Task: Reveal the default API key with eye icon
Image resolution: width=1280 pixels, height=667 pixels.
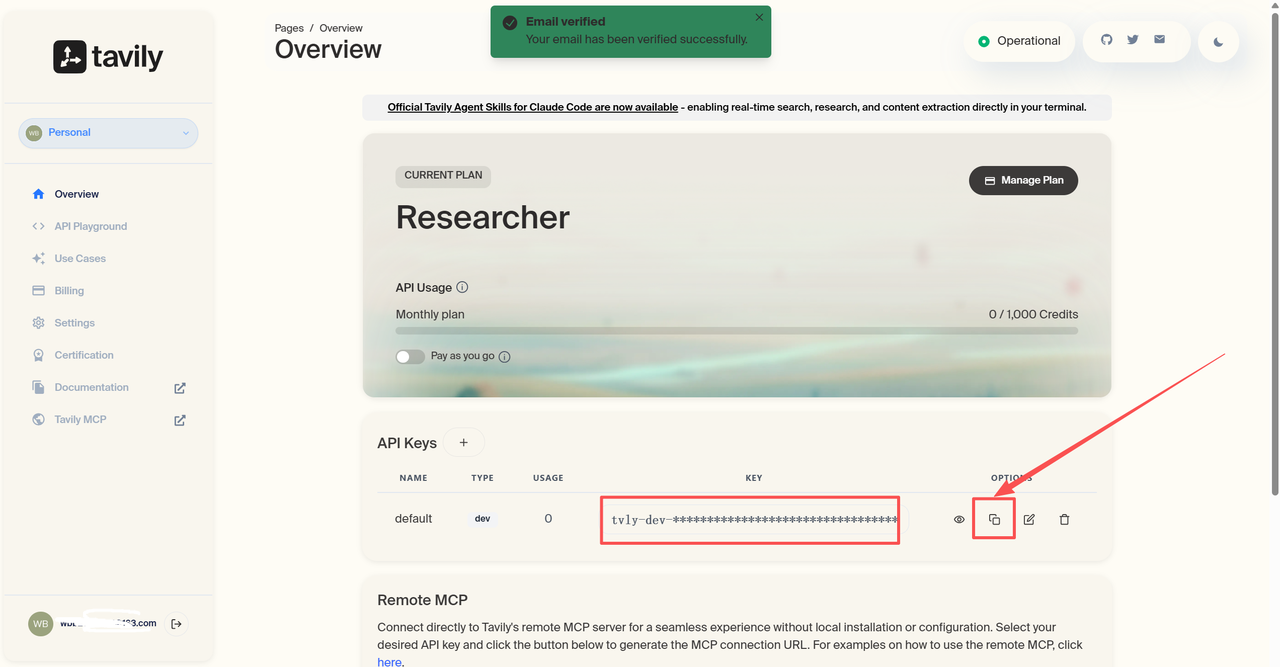Action: tap(959, 520)
